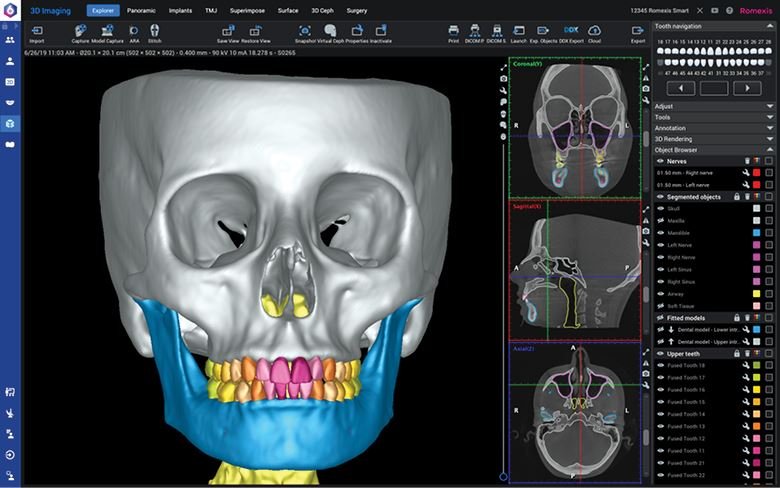Viewport: 780px width, 488px height.
Task: Delete the Nerves group with trash icon
Action: tap(746, 160)
